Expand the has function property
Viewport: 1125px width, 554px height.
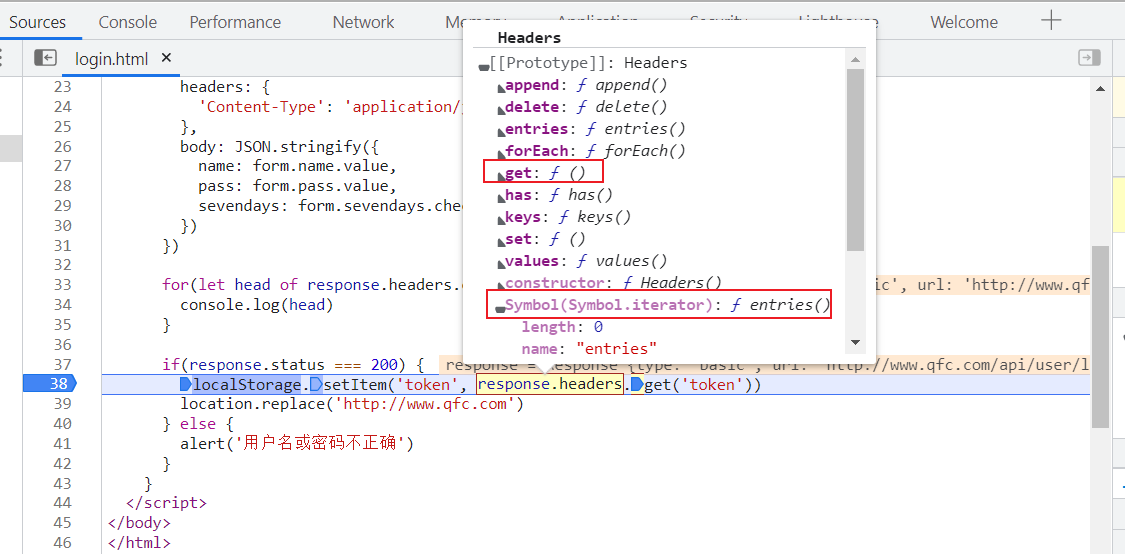click(502, 197)
